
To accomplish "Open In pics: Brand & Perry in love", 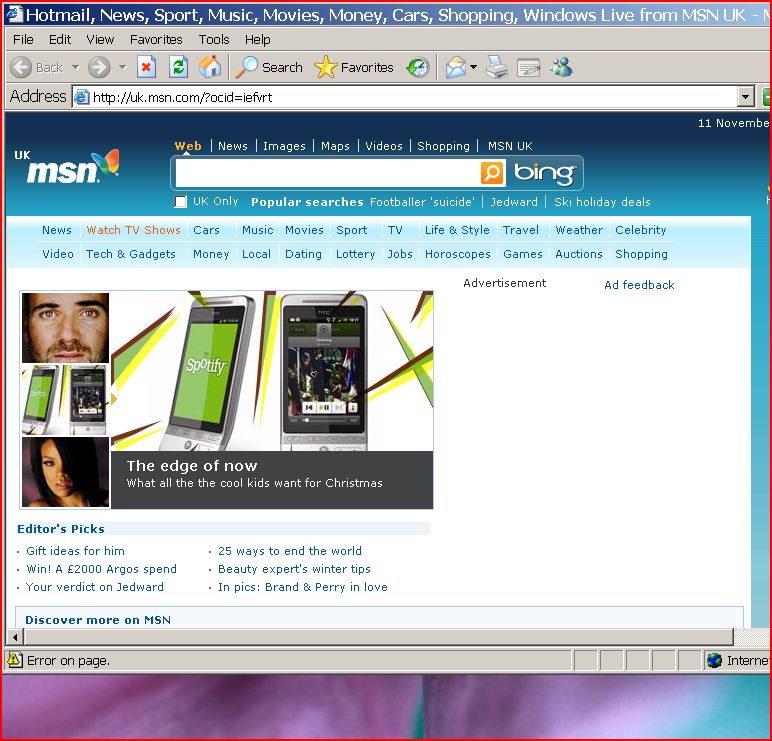I will tap(303, 587).
